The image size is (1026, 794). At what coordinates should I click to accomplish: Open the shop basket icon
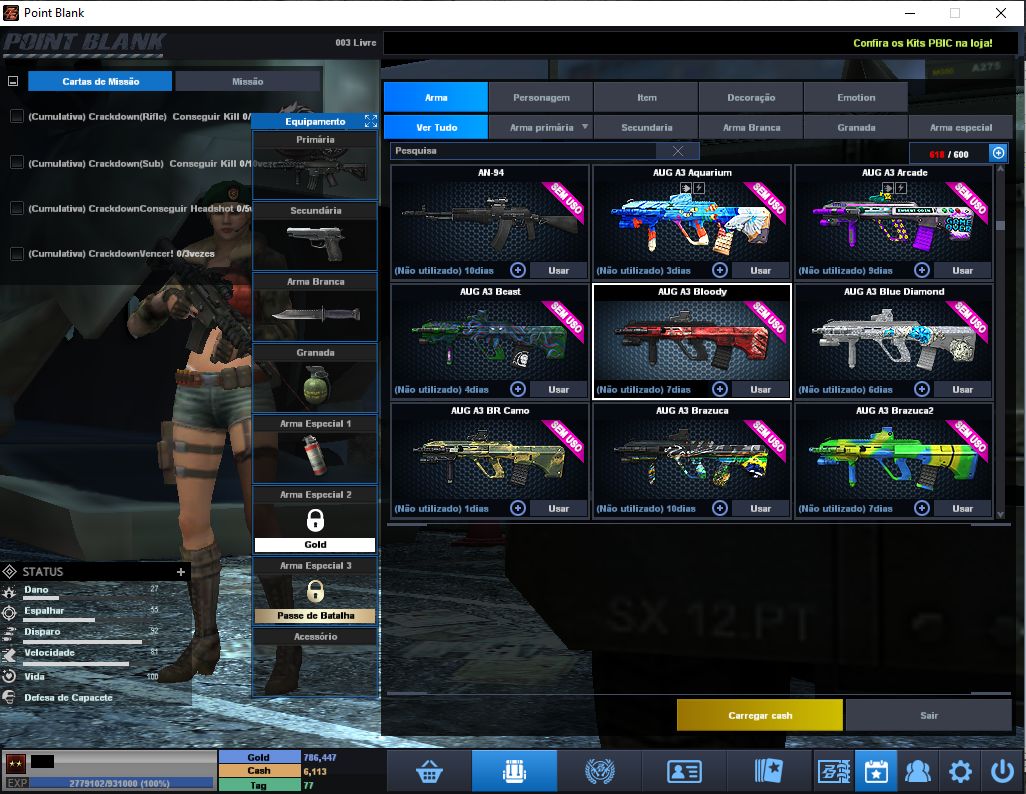click(429, 772)
